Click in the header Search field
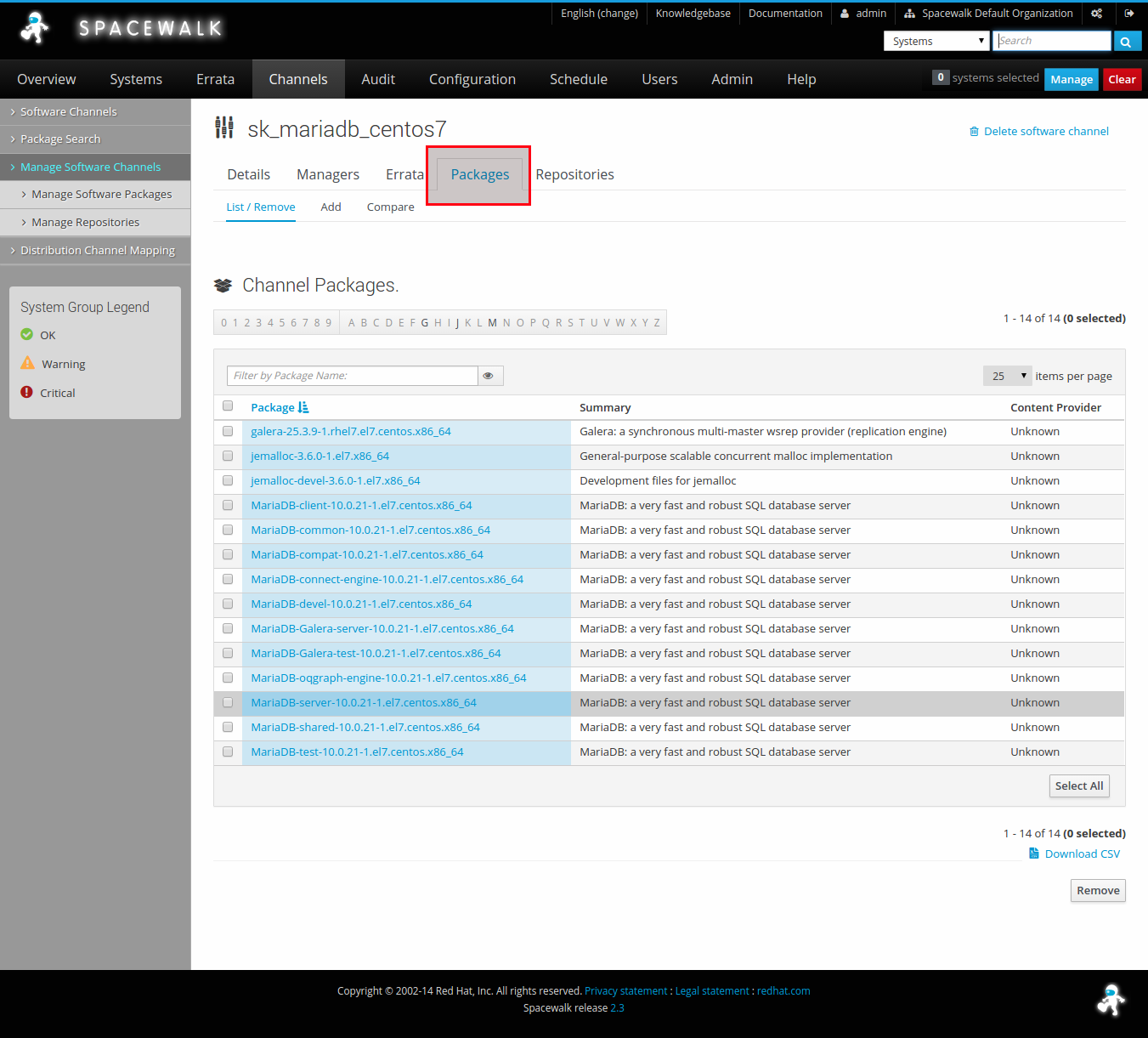 1053,41
